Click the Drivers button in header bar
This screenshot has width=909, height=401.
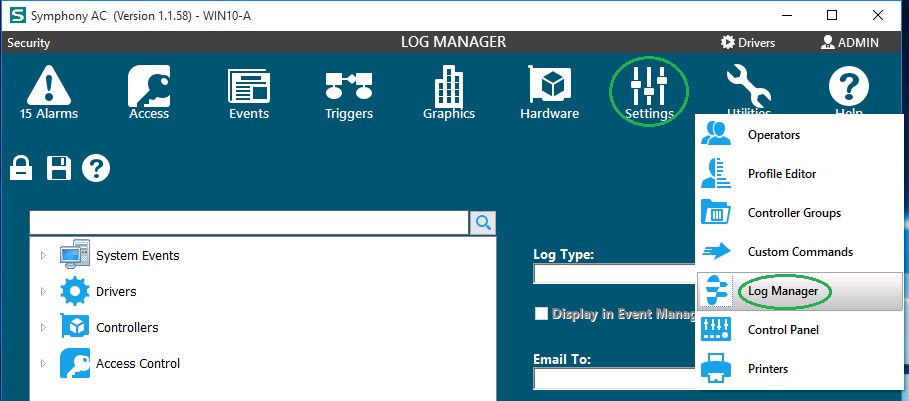748,42
